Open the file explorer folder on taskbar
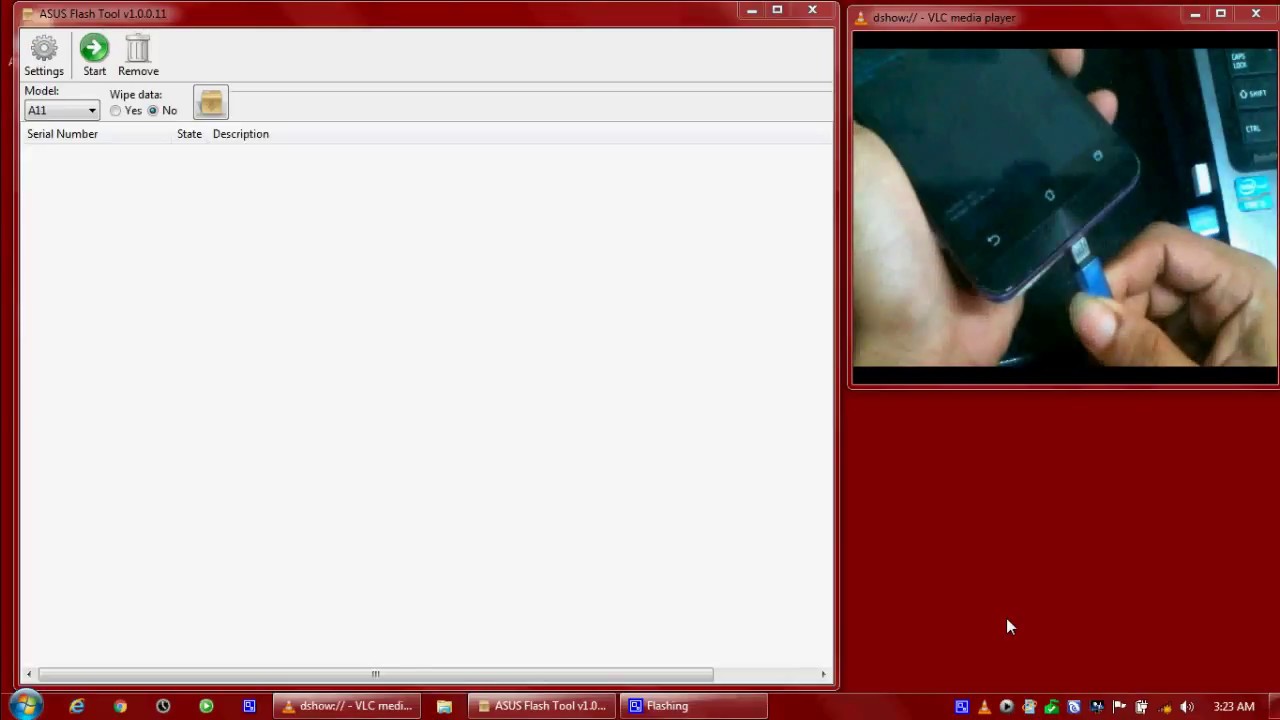1280x720 pixels. [444, 706]
